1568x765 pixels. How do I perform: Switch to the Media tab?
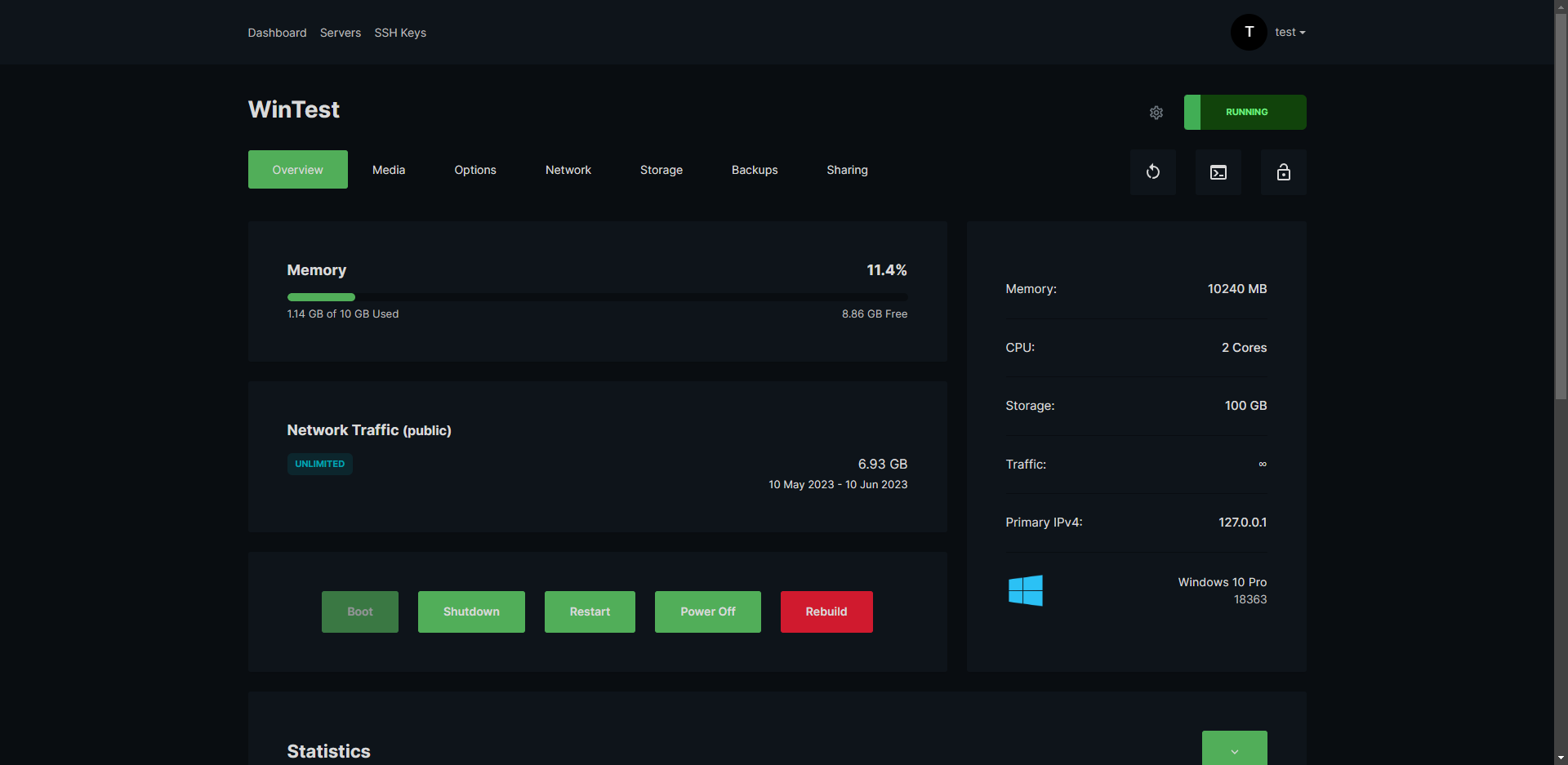coord(388,170)
